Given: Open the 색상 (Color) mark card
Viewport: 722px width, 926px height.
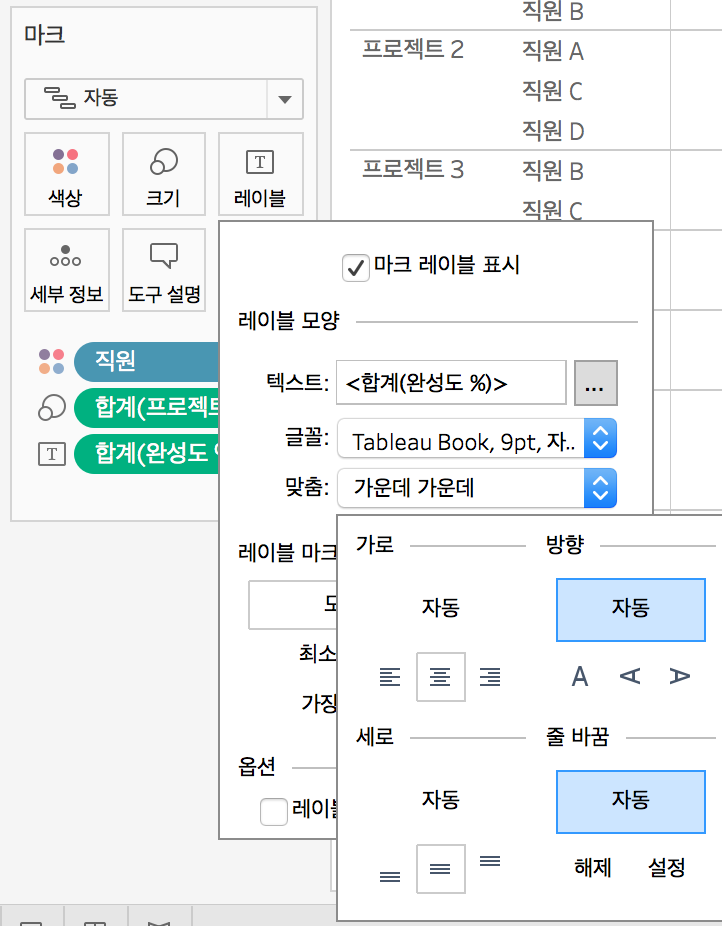Looking at the screenshot, I should [x=66, y=174].
